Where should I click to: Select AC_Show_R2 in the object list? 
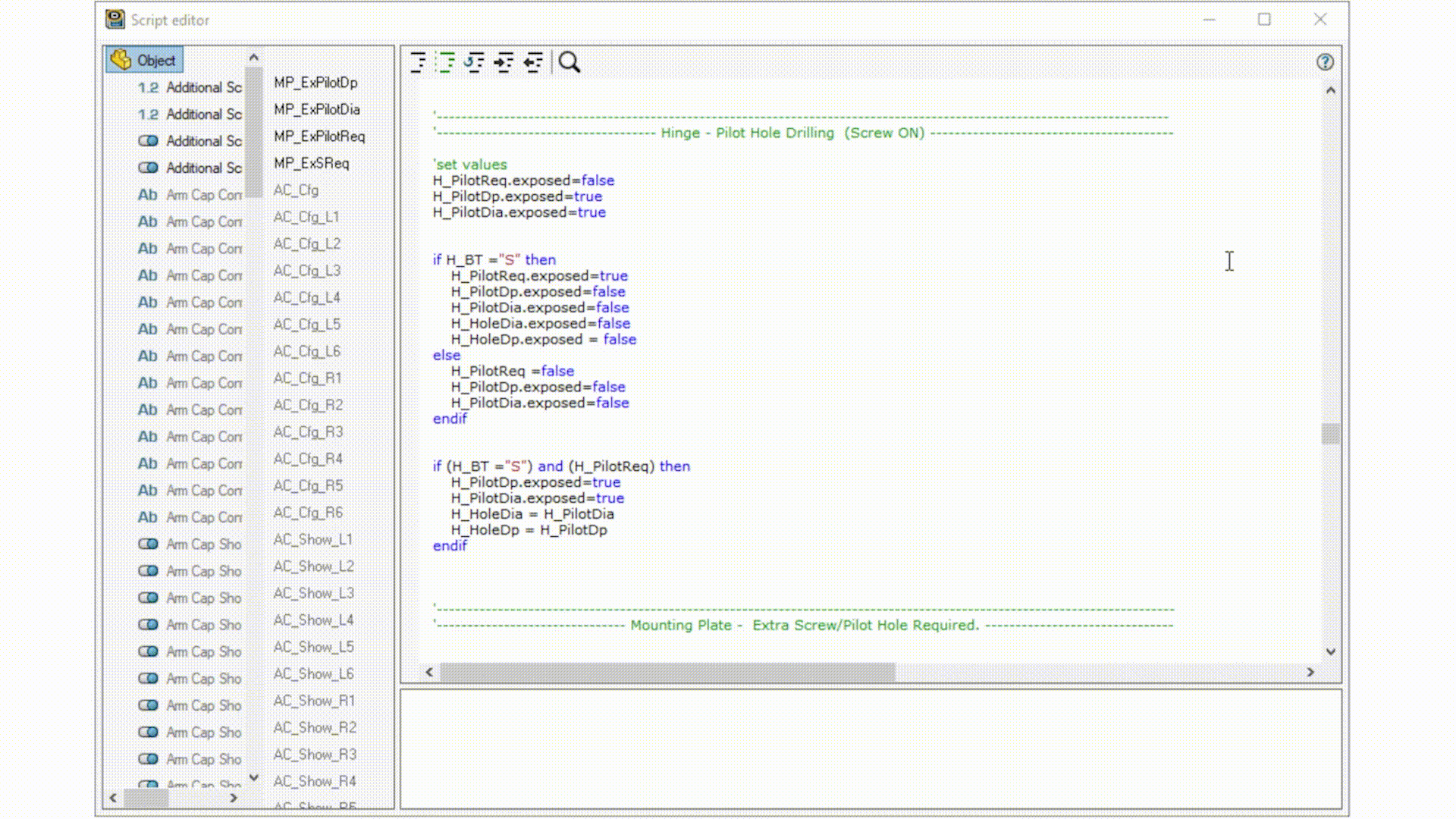(x=315, y=728)
